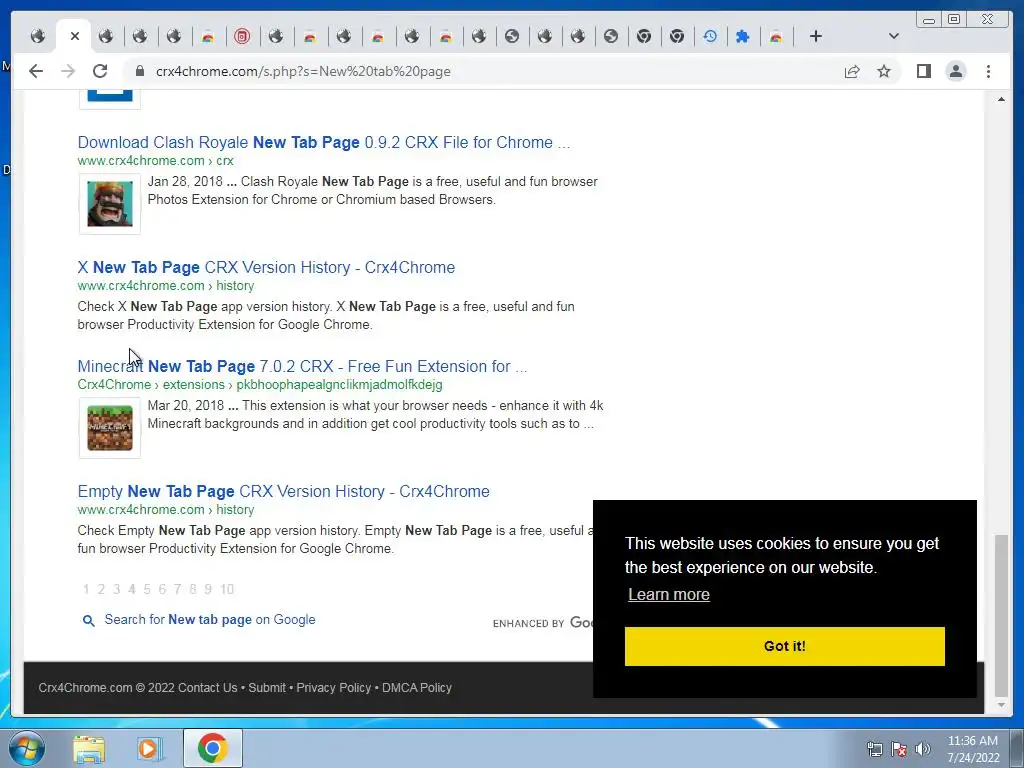The height and width of the screenshot is (768, 1024).
Task: Open the Submit footer link
Action: point(267,688)
